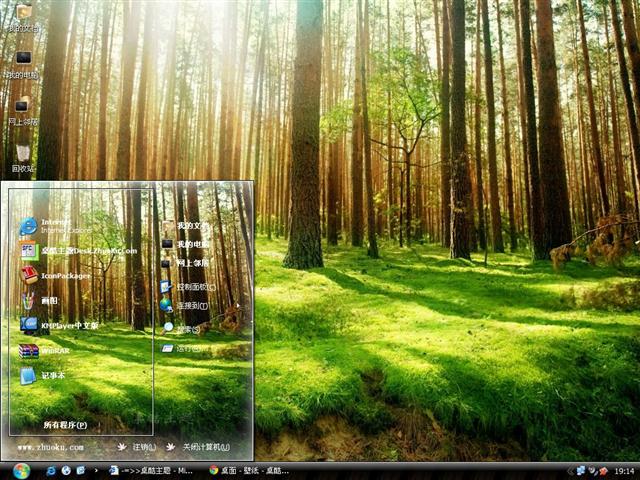Open 我的文档 in start menu right column
Viewport: 640px width, 480px height.
point(184,225)
